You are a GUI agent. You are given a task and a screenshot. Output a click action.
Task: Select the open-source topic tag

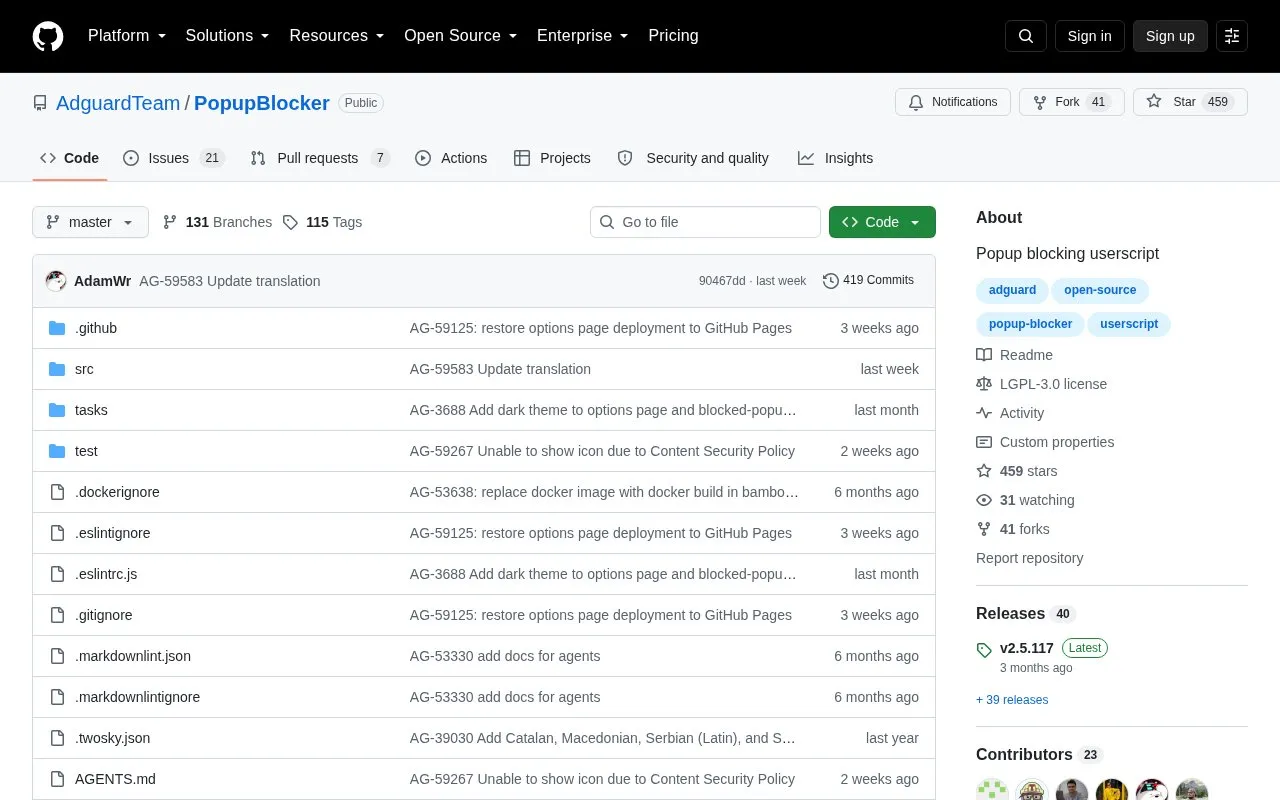point(1100,290)
